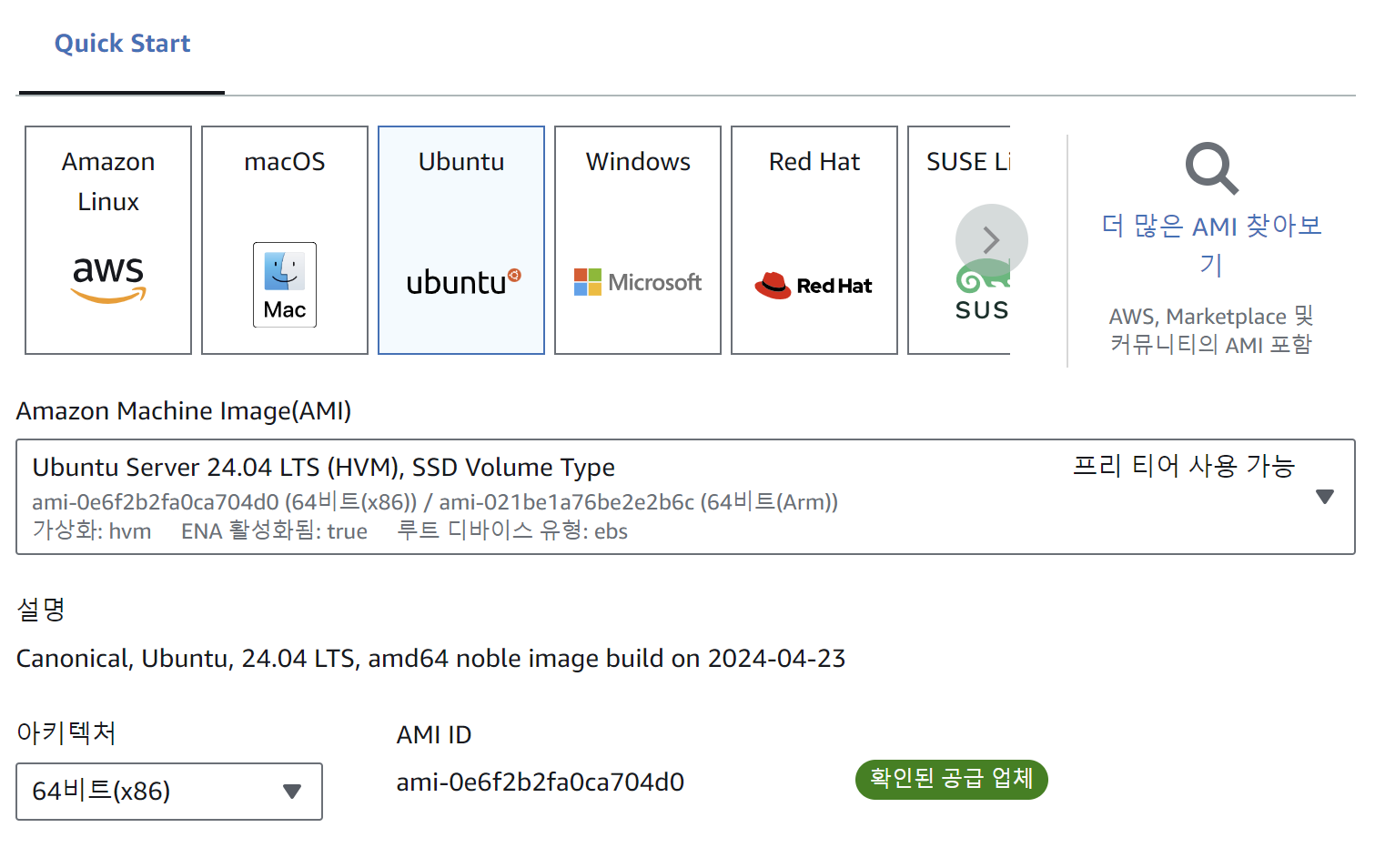Click the Microsoft logo

pyautogui.click(x=638, y=282)
